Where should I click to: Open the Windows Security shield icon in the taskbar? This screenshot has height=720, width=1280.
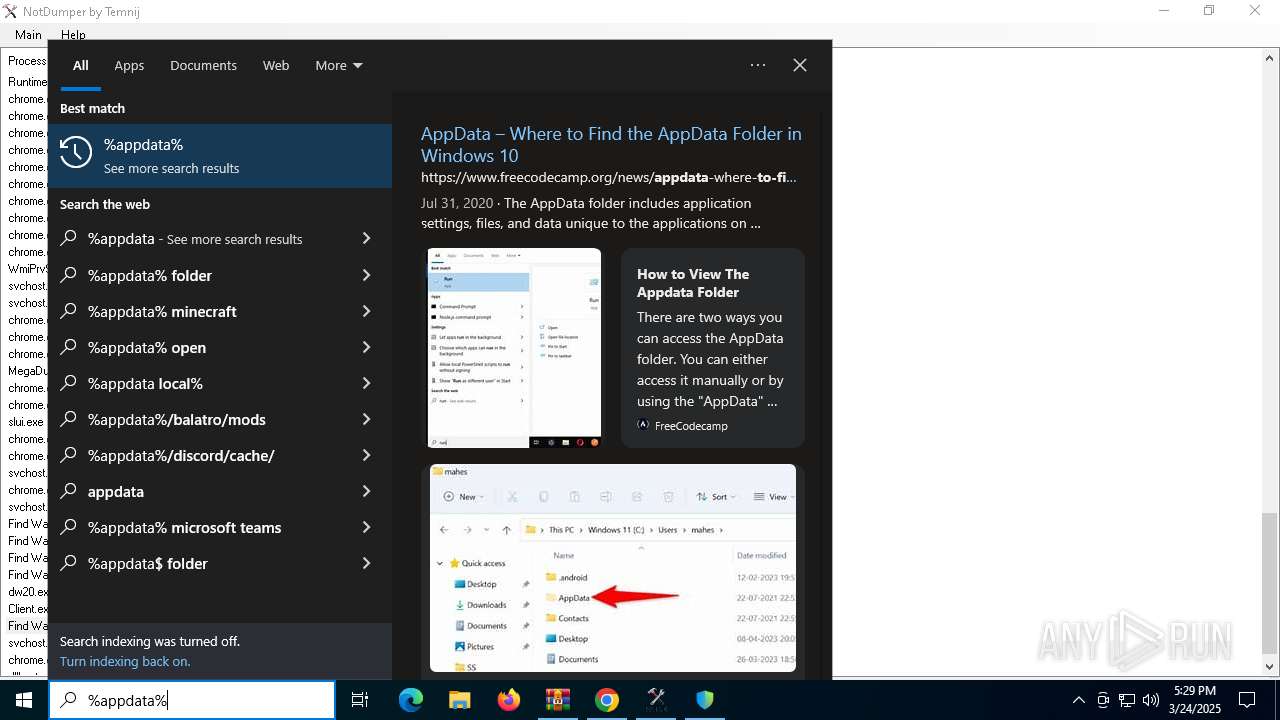click(705, 700)
